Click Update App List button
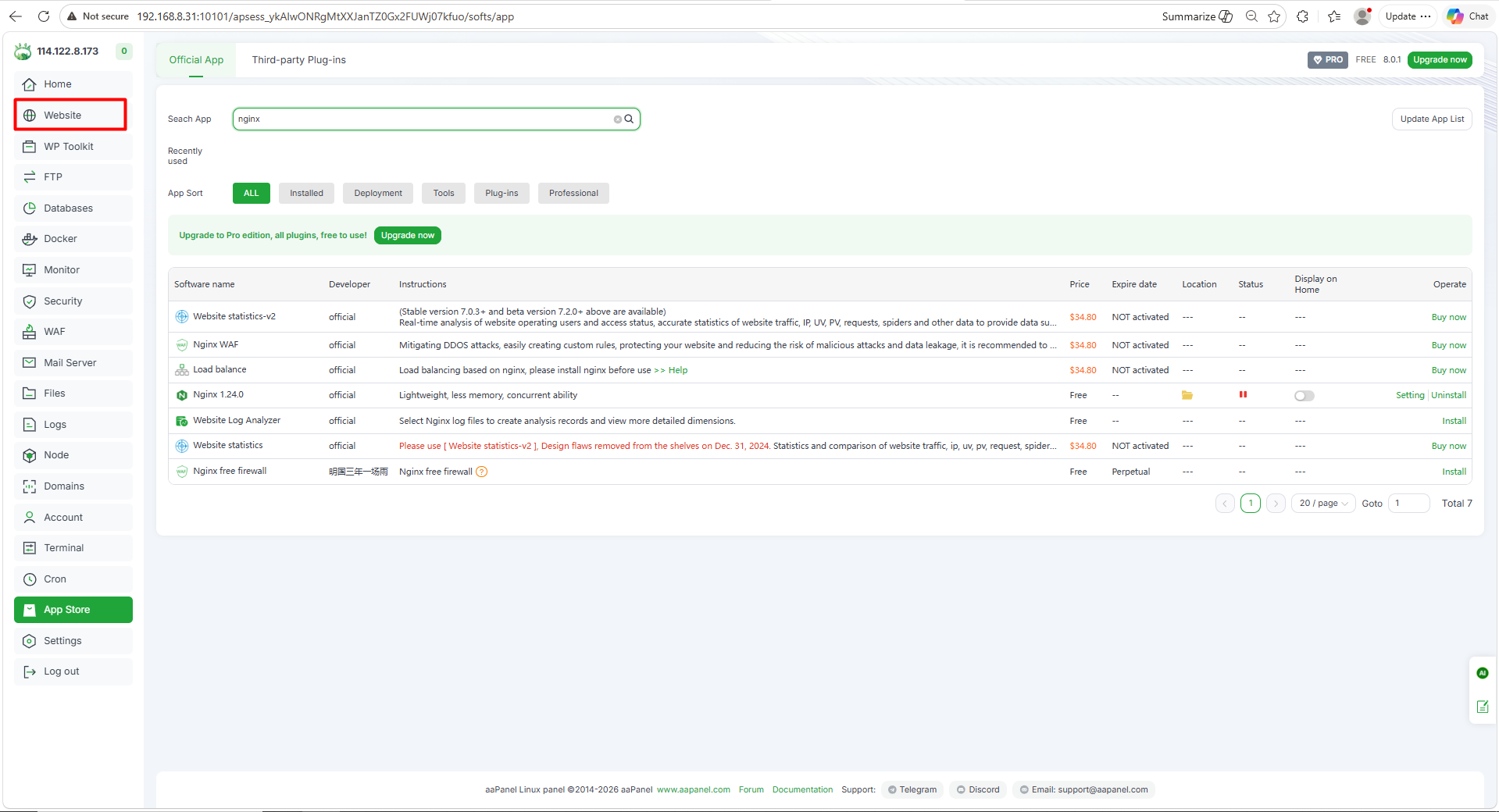The width and height of the screenshot is (1499, 812). coord(1432,119)
